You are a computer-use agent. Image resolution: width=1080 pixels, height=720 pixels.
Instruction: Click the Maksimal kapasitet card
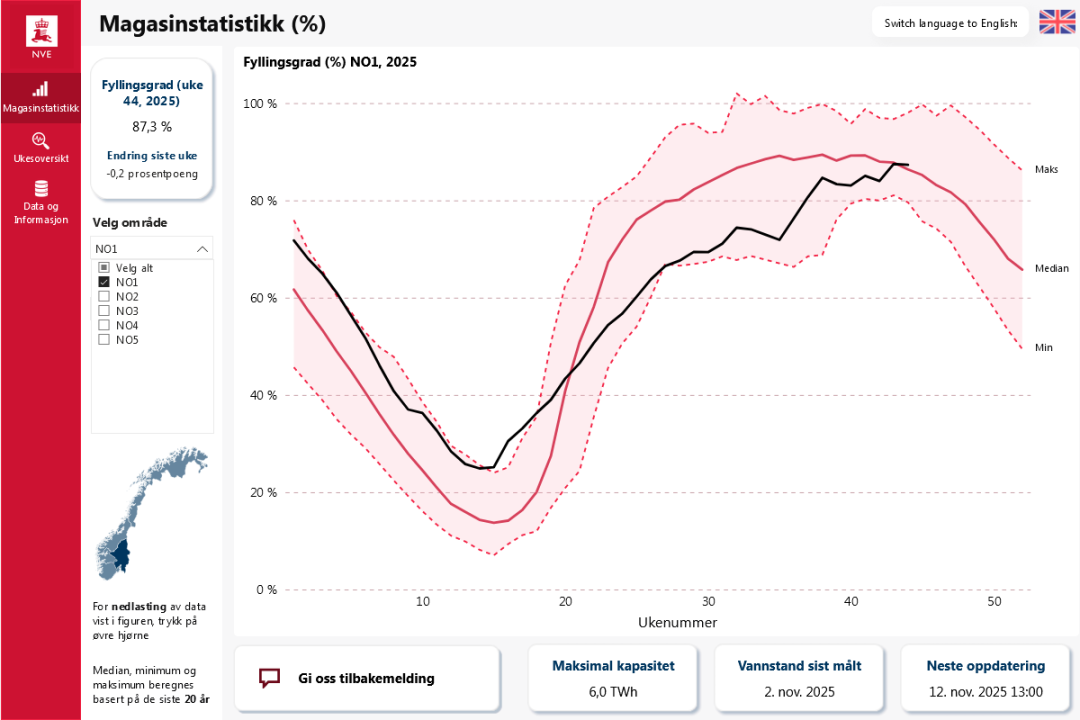click(x=613, y=678)
